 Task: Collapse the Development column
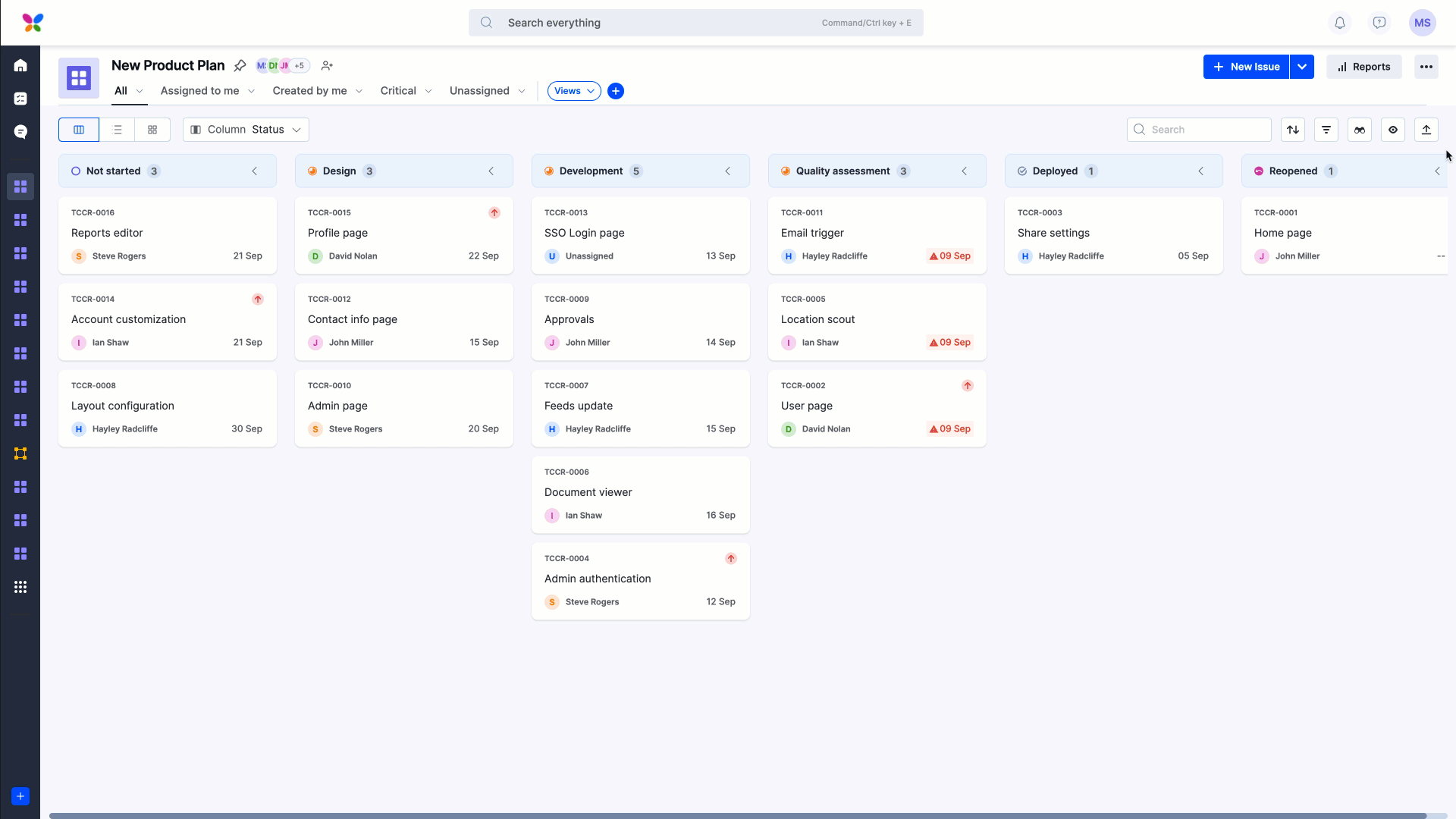pyautogui.click(x=728, y=171)
